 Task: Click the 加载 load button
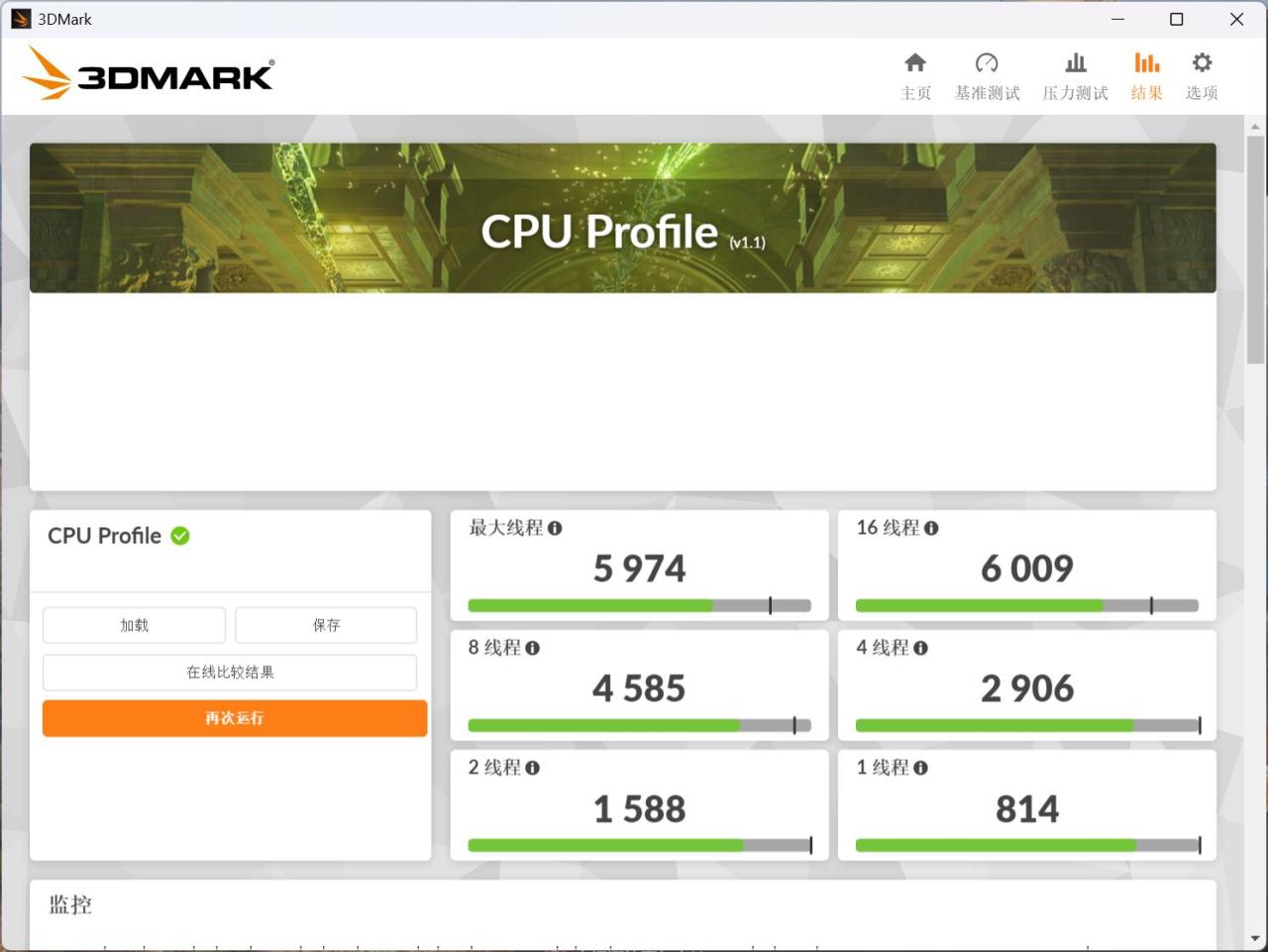[x=134, y=625]
